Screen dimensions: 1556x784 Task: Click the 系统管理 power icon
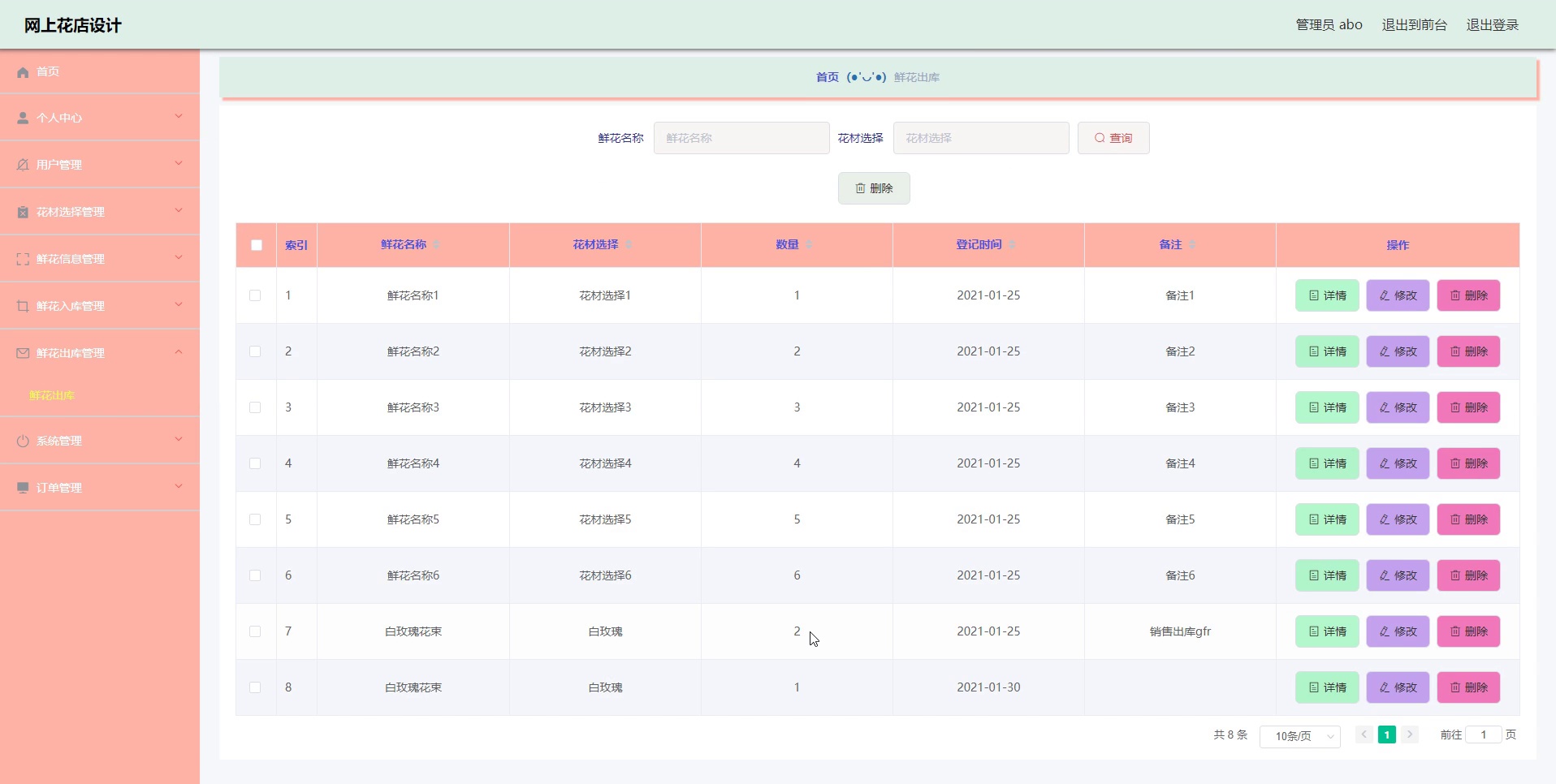click(22, 440)
